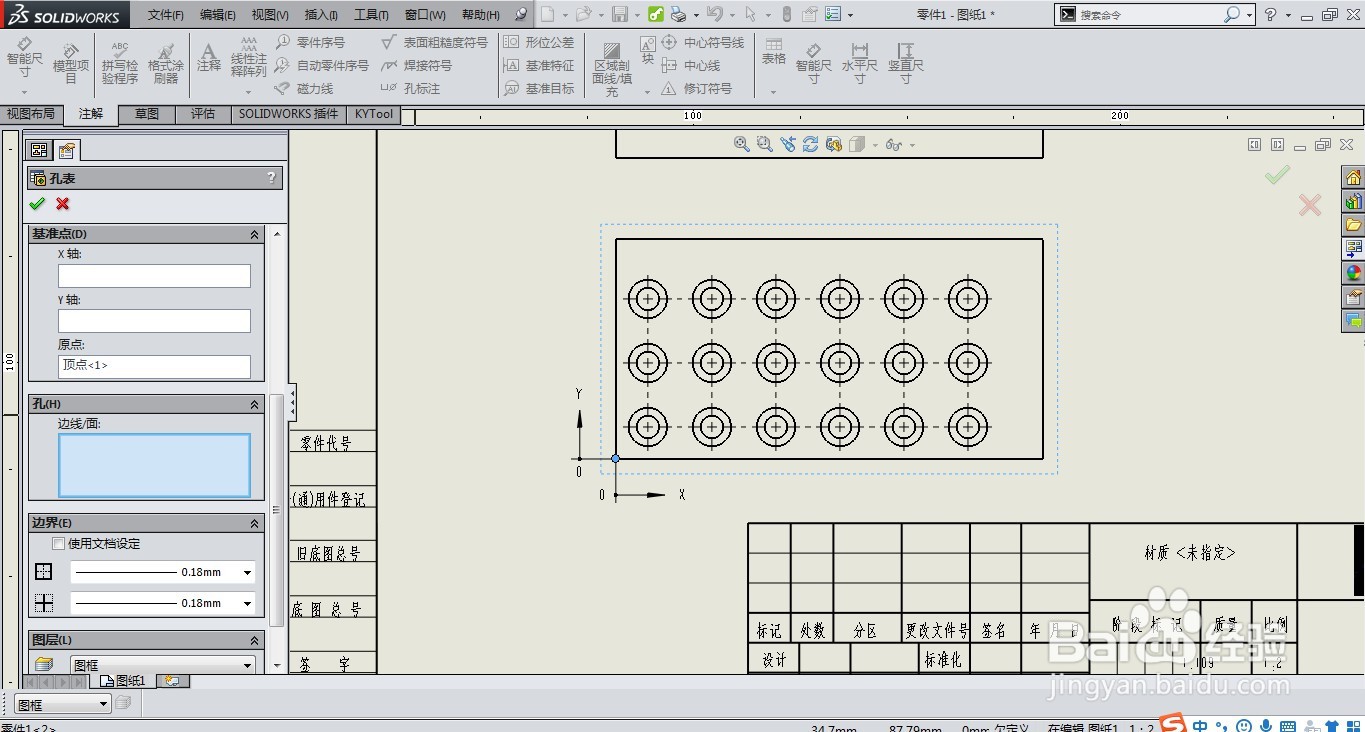Collapse the 孔(H) section
This screenshot has height=732, width=1365.
254,404
